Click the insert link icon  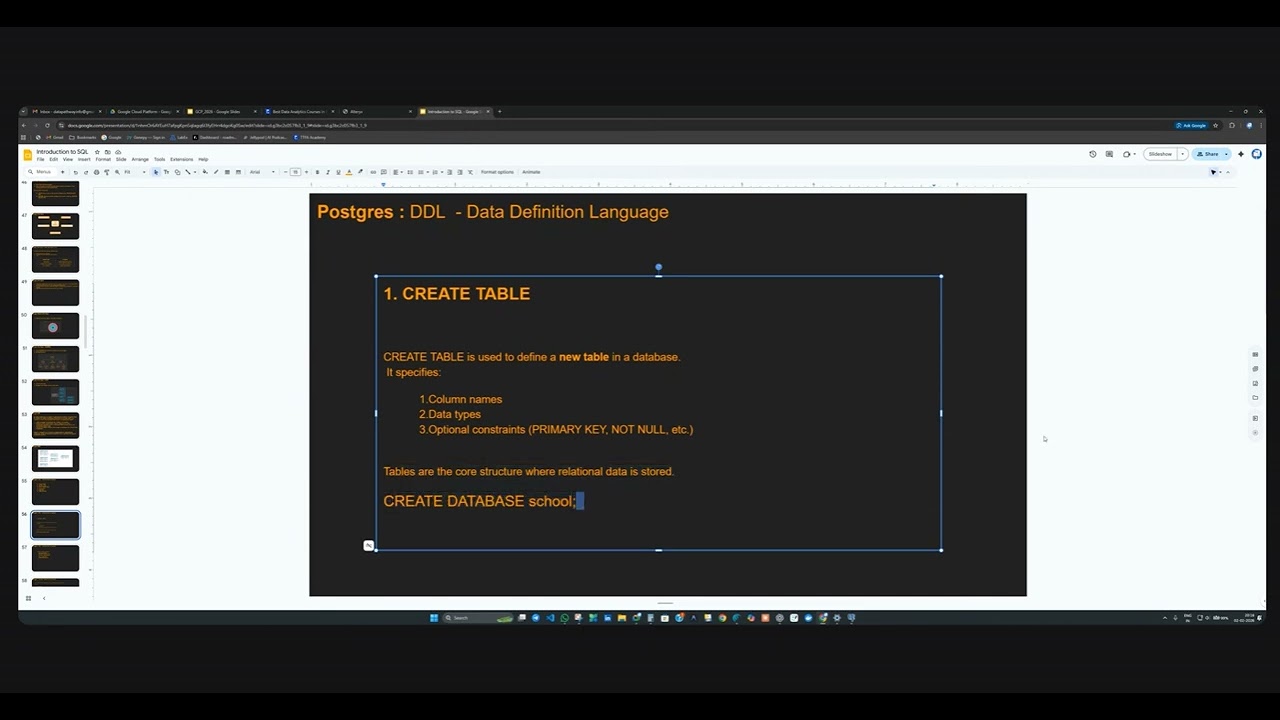[x=373, y=172]
